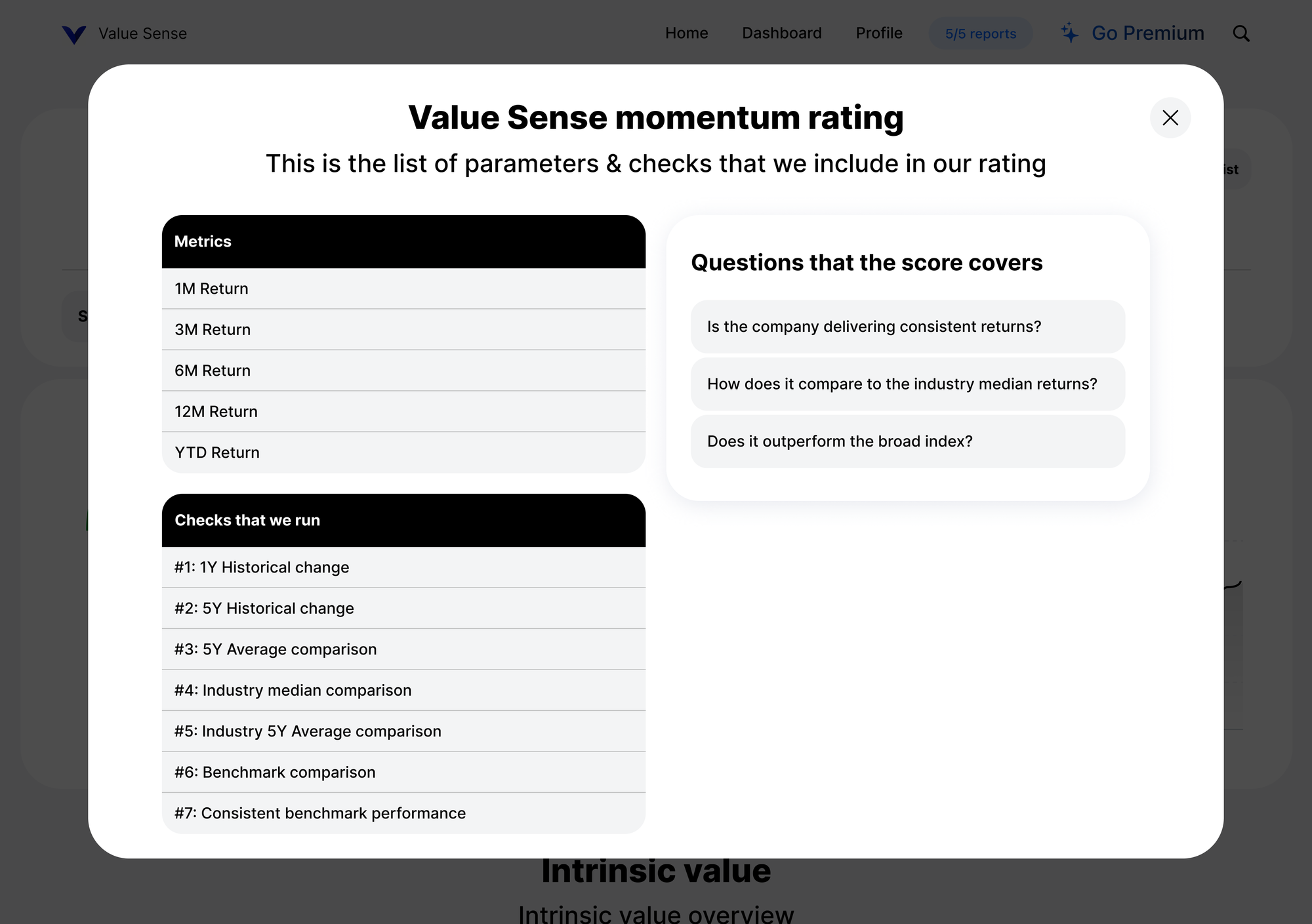This screenshot has height=924, width=1312.
Task: Click check #1: 1Y Historical change
Action: point(403,567)
